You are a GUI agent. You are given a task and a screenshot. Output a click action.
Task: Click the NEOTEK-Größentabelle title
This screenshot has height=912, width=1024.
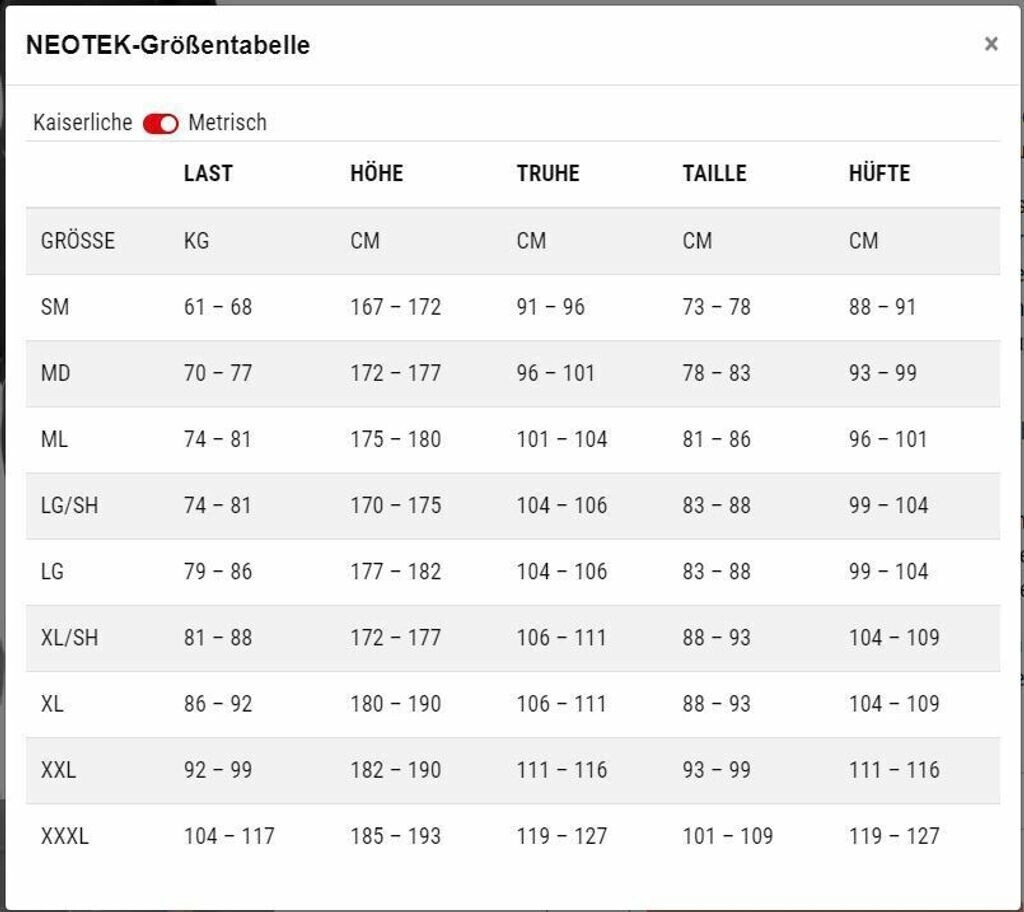click(168, 45)
